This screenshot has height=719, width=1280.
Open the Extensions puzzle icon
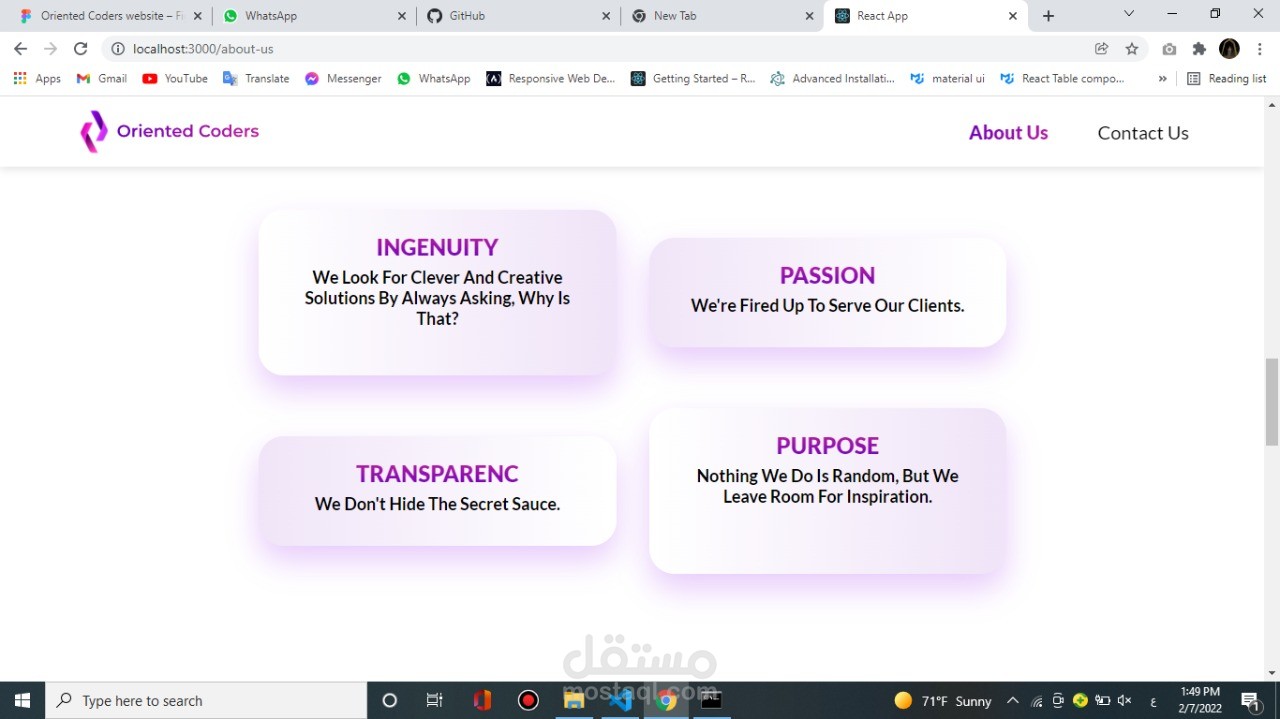click(1199, 48)
